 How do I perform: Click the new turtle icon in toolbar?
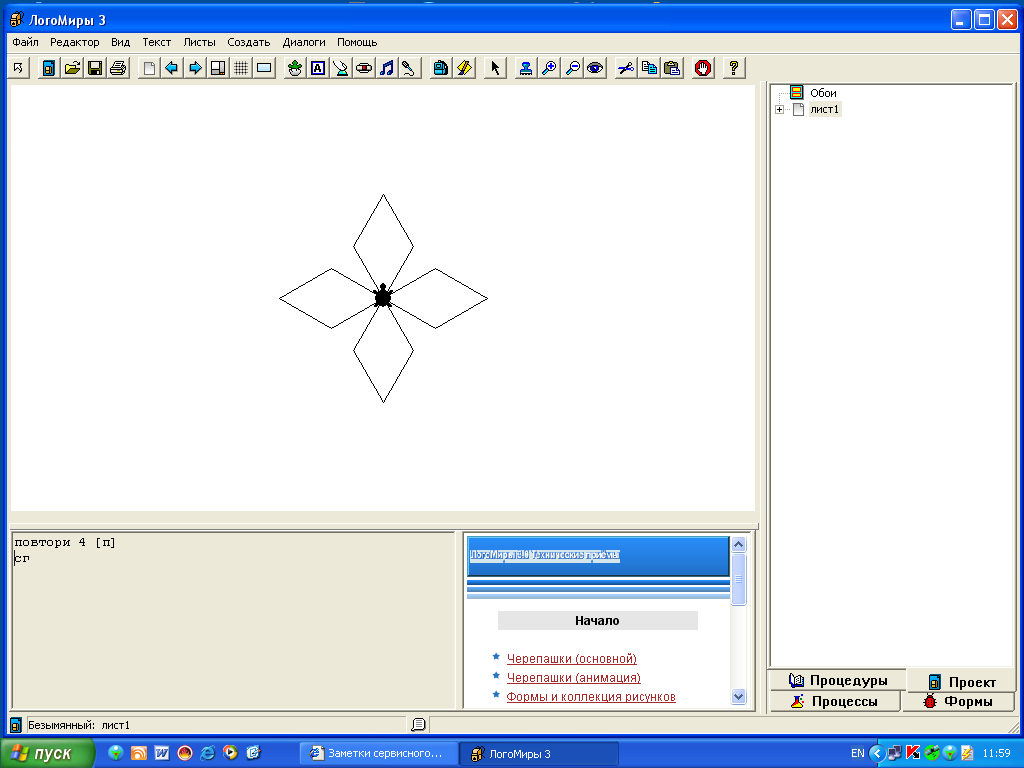[295, 68]
